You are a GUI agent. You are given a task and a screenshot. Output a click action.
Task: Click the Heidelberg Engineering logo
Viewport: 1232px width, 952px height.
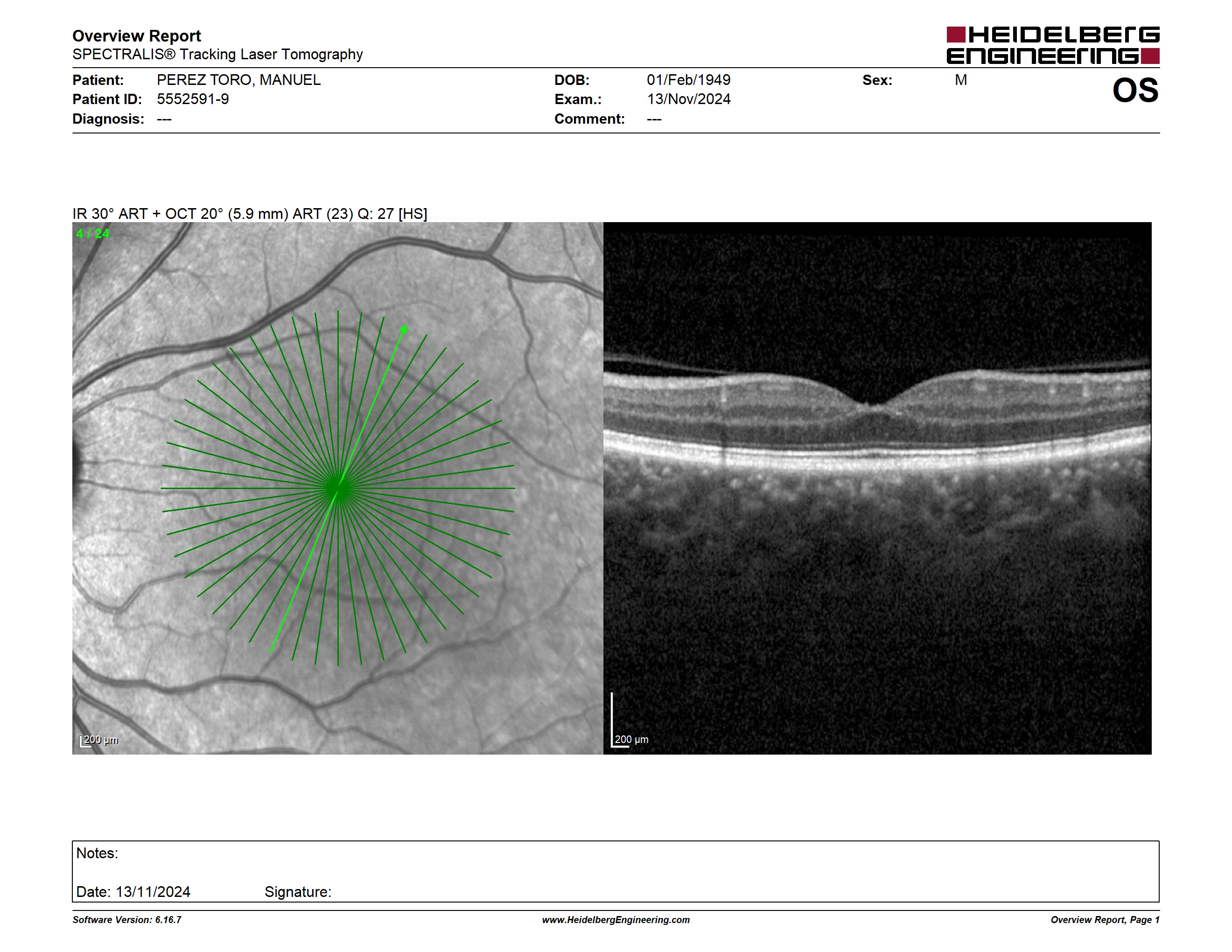1053,45
